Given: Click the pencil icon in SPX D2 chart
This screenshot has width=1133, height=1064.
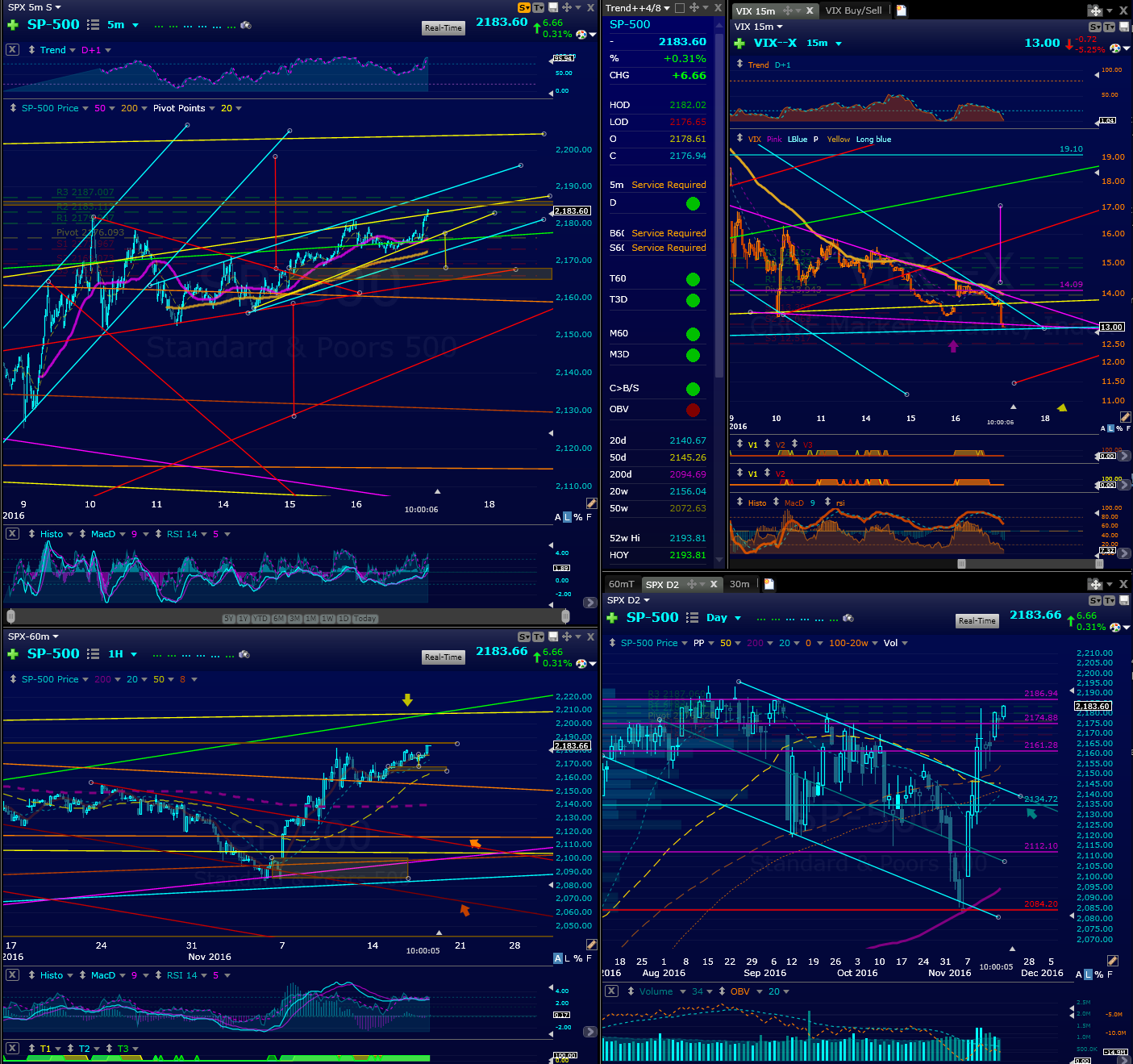Looking at the screenshot, I should (x=1113, y=961).
